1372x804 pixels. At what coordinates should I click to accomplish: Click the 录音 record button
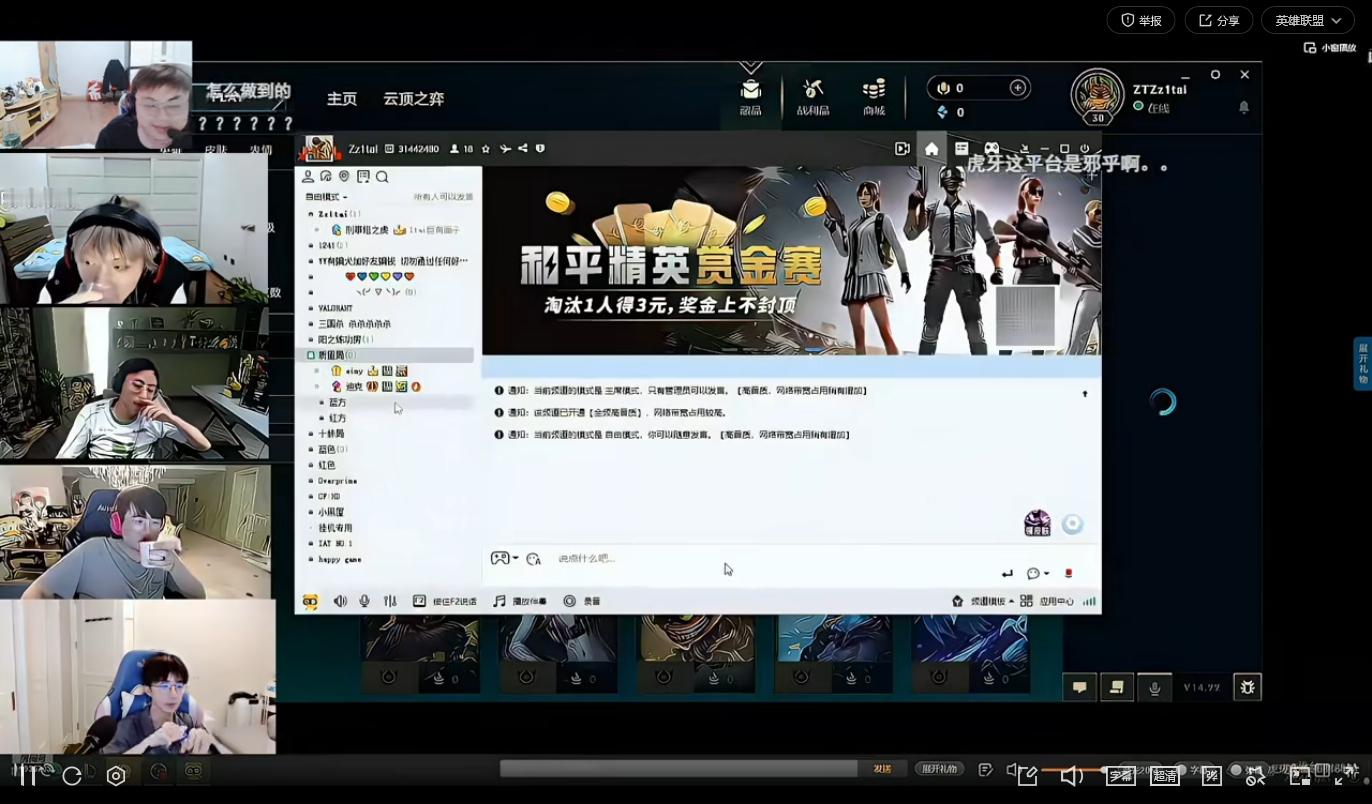(582, 601)
